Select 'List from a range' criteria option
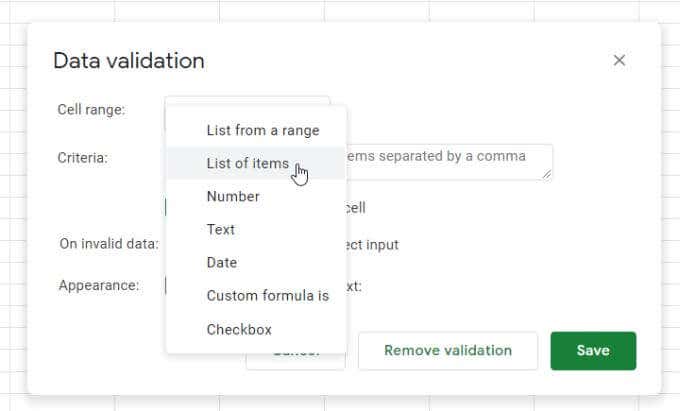The width and height of the screenshot is (680, 411). (x=262, y=130)
